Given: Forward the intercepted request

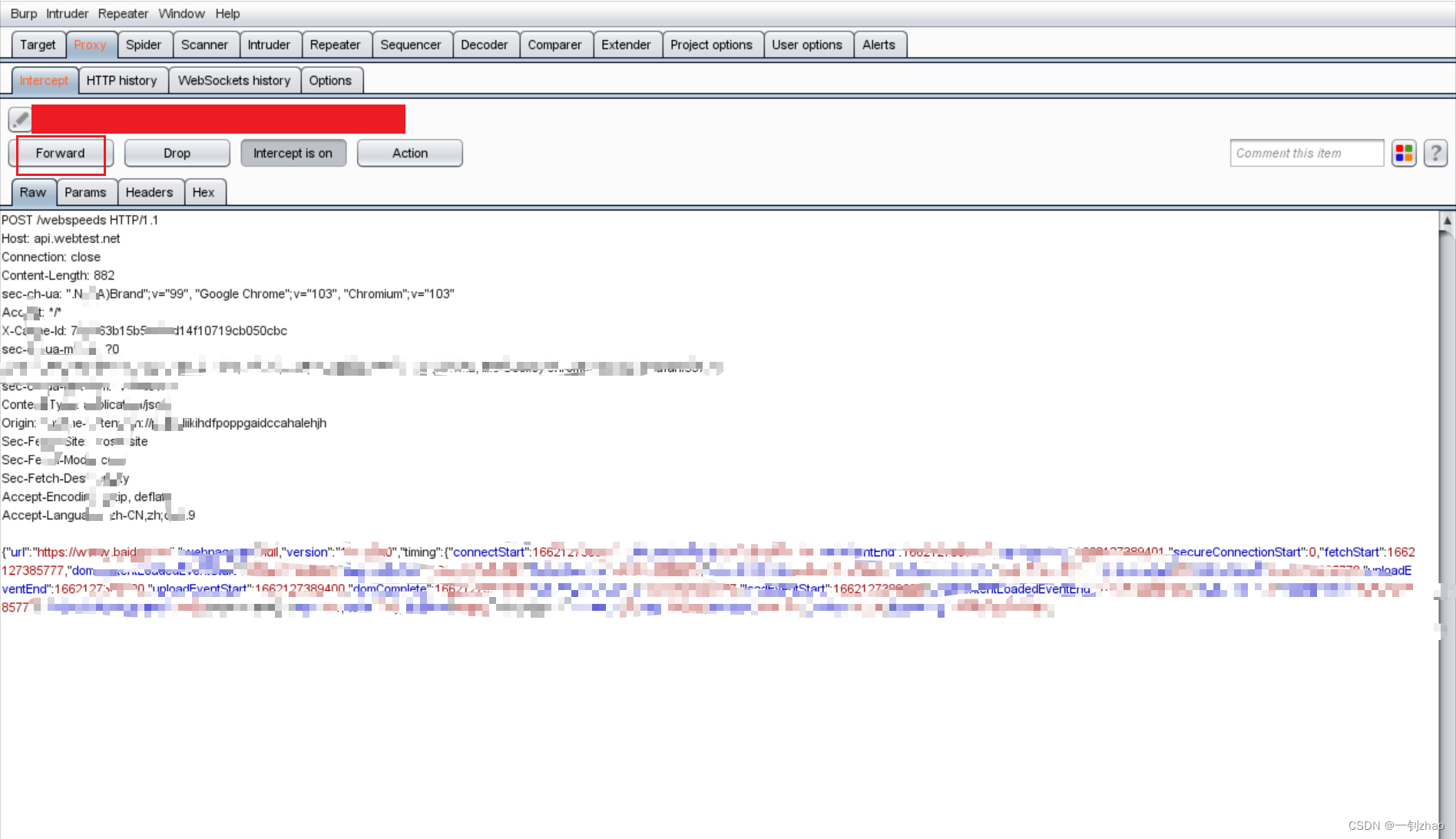Looking at the screenshot, I should pos(61,153).
